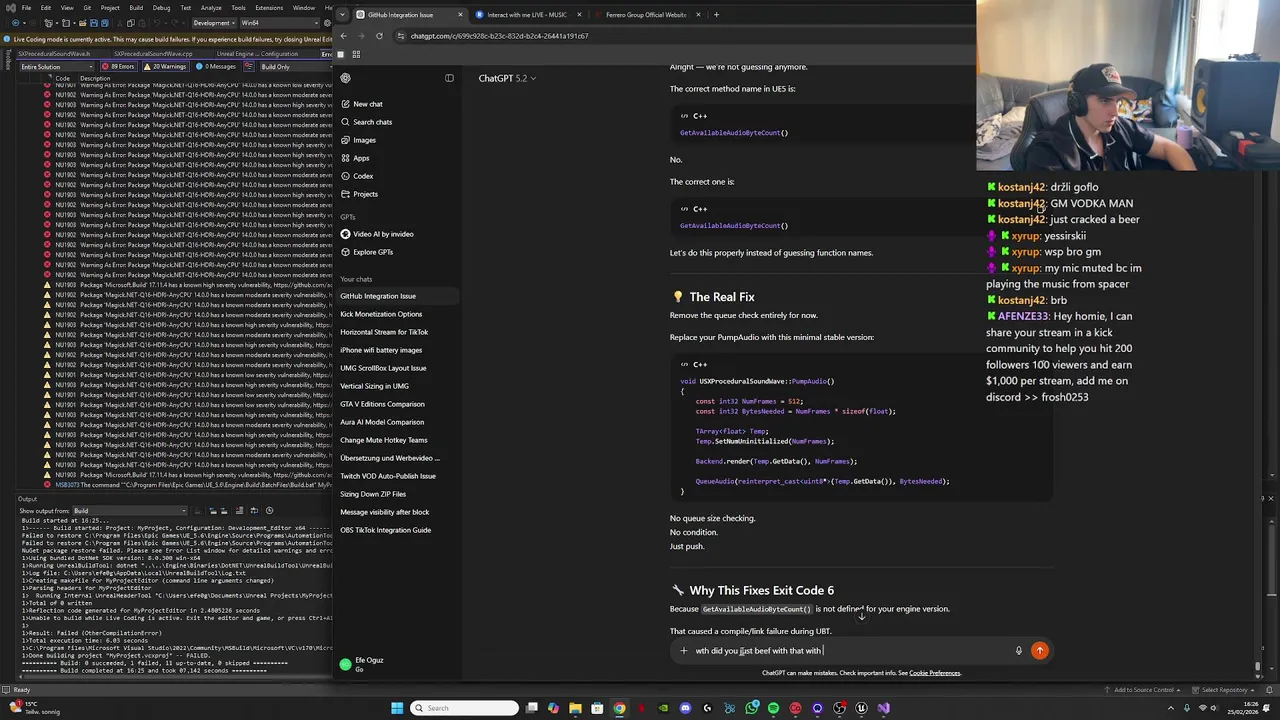
Task: Toggle the 20 Warnings filter
Action: pos(164,66)
